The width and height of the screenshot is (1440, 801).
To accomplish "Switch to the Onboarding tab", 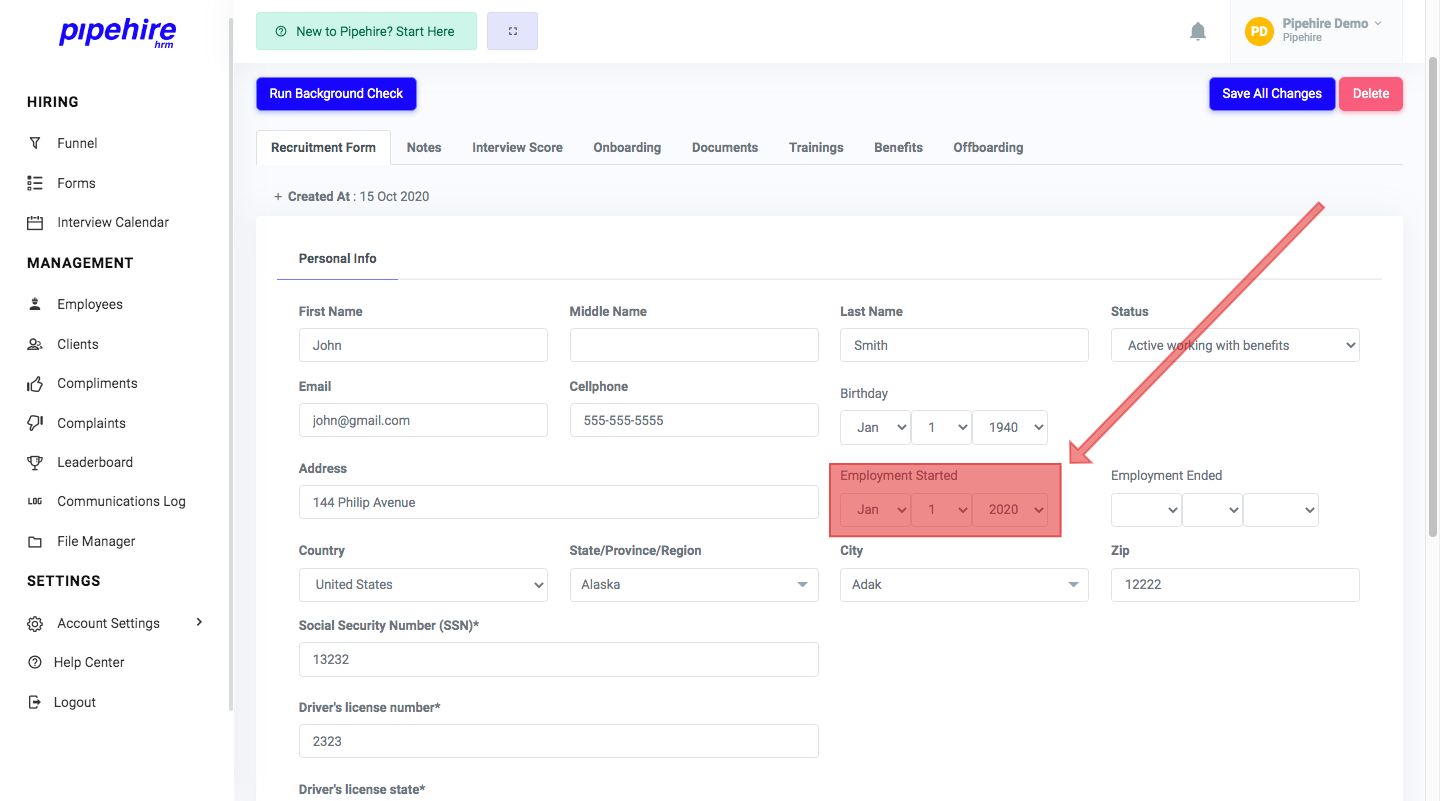I will 627,147.
